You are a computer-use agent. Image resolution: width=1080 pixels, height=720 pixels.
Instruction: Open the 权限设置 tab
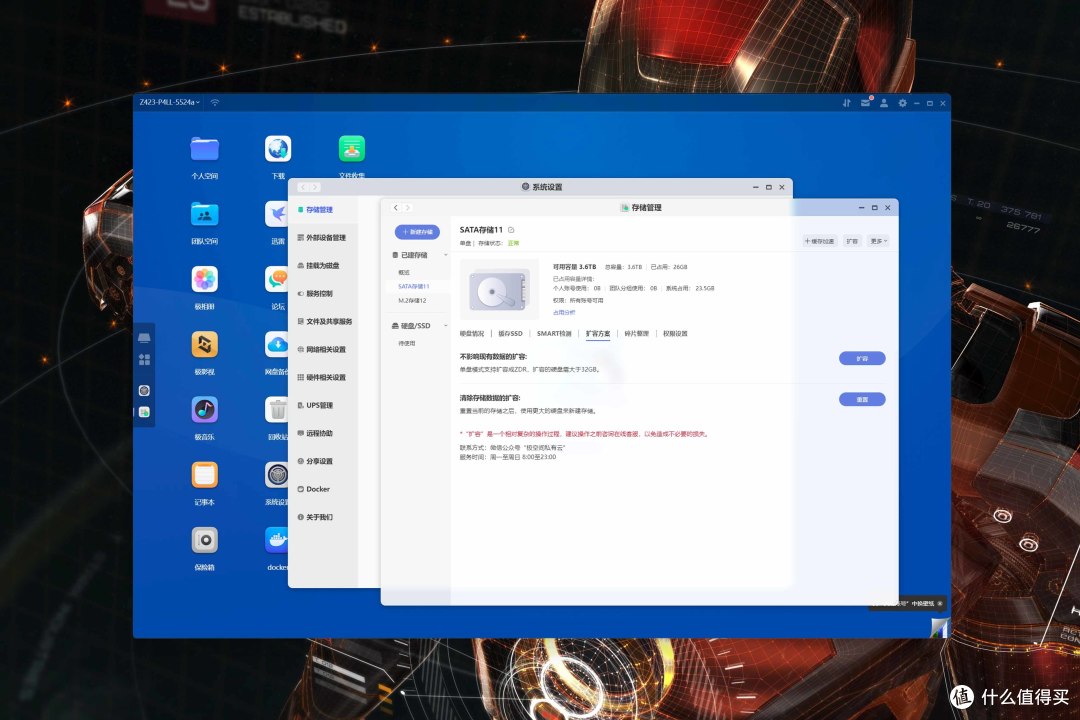click(x=675, y=333)
